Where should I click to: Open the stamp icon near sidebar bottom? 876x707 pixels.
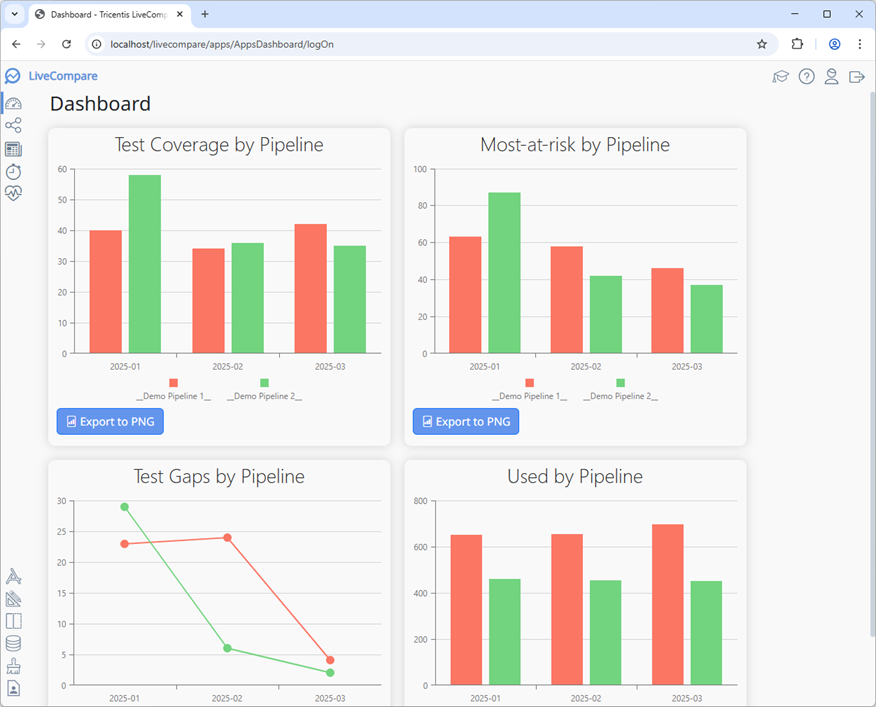click(13, 665)
